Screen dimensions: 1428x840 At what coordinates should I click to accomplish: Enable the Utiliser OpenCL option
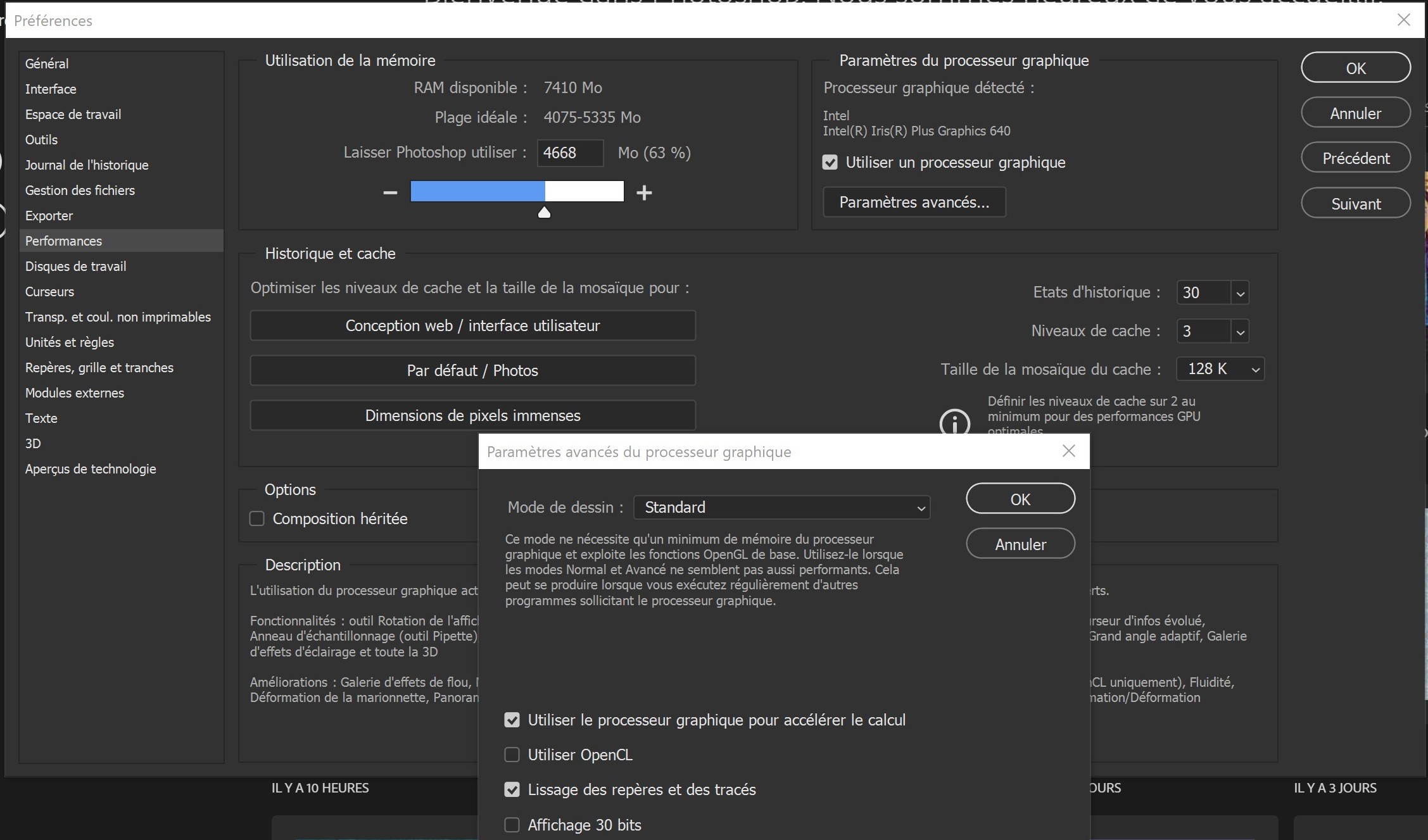point(512,755)
